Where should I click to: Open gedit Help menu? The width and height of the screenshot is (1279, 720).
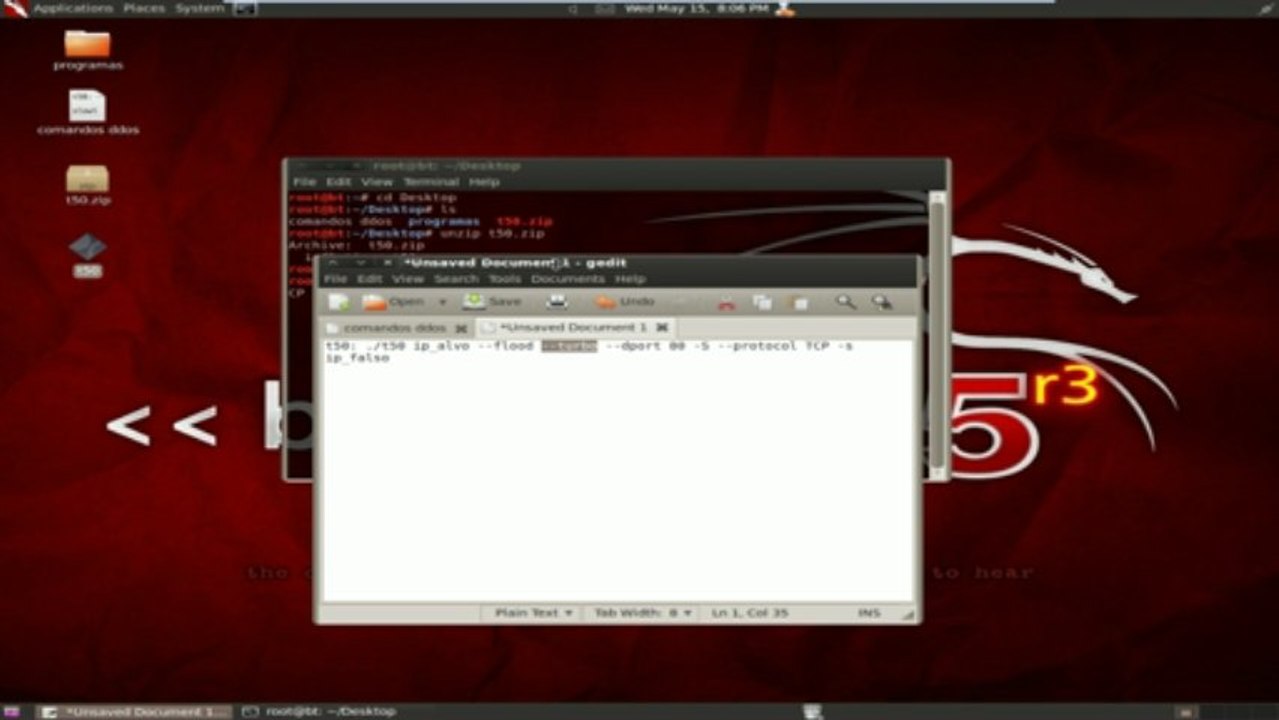[630, 279]
